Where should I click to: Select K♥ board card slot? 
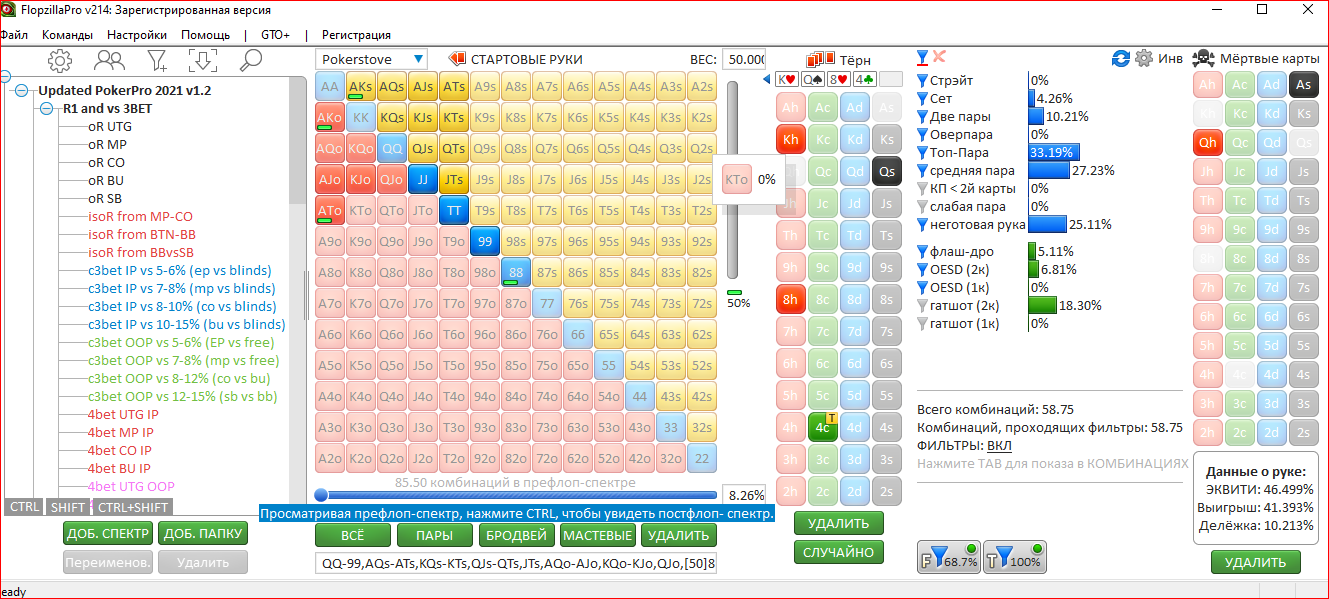point(788,79)
